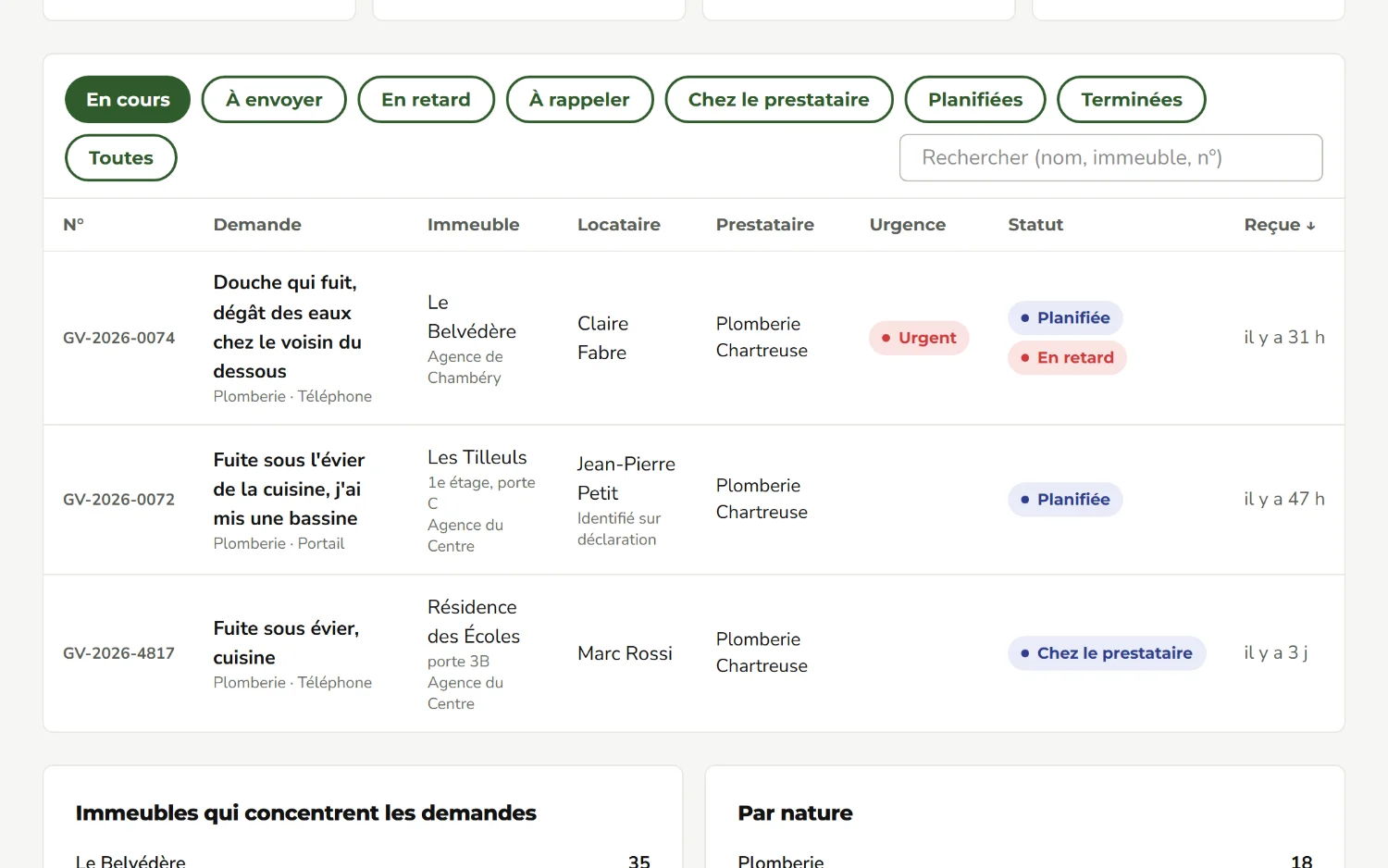Click the N° column header
The height and width of the screenshot is (868, 1388).
coord(73,225)
